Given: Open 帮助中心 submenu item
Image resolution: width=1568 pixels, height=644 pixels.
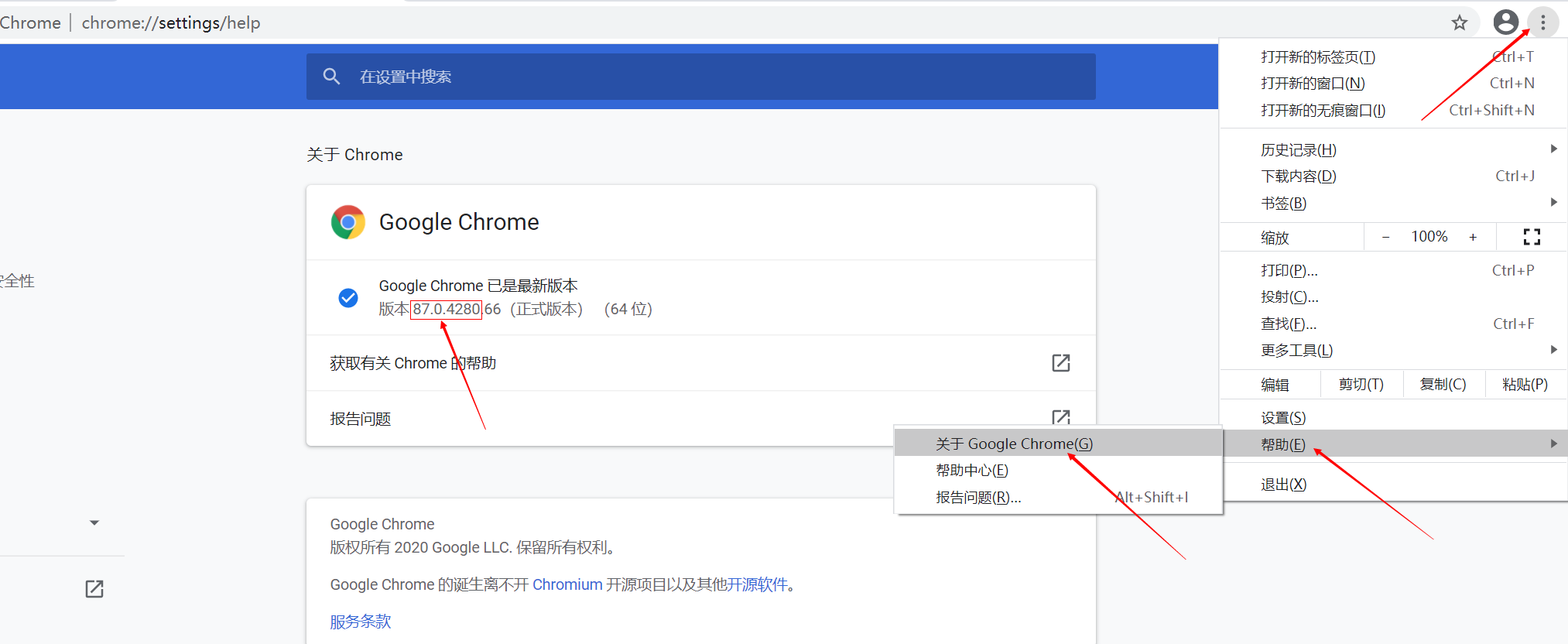Looking at the screenshot, I should (x=1058, y=471).
